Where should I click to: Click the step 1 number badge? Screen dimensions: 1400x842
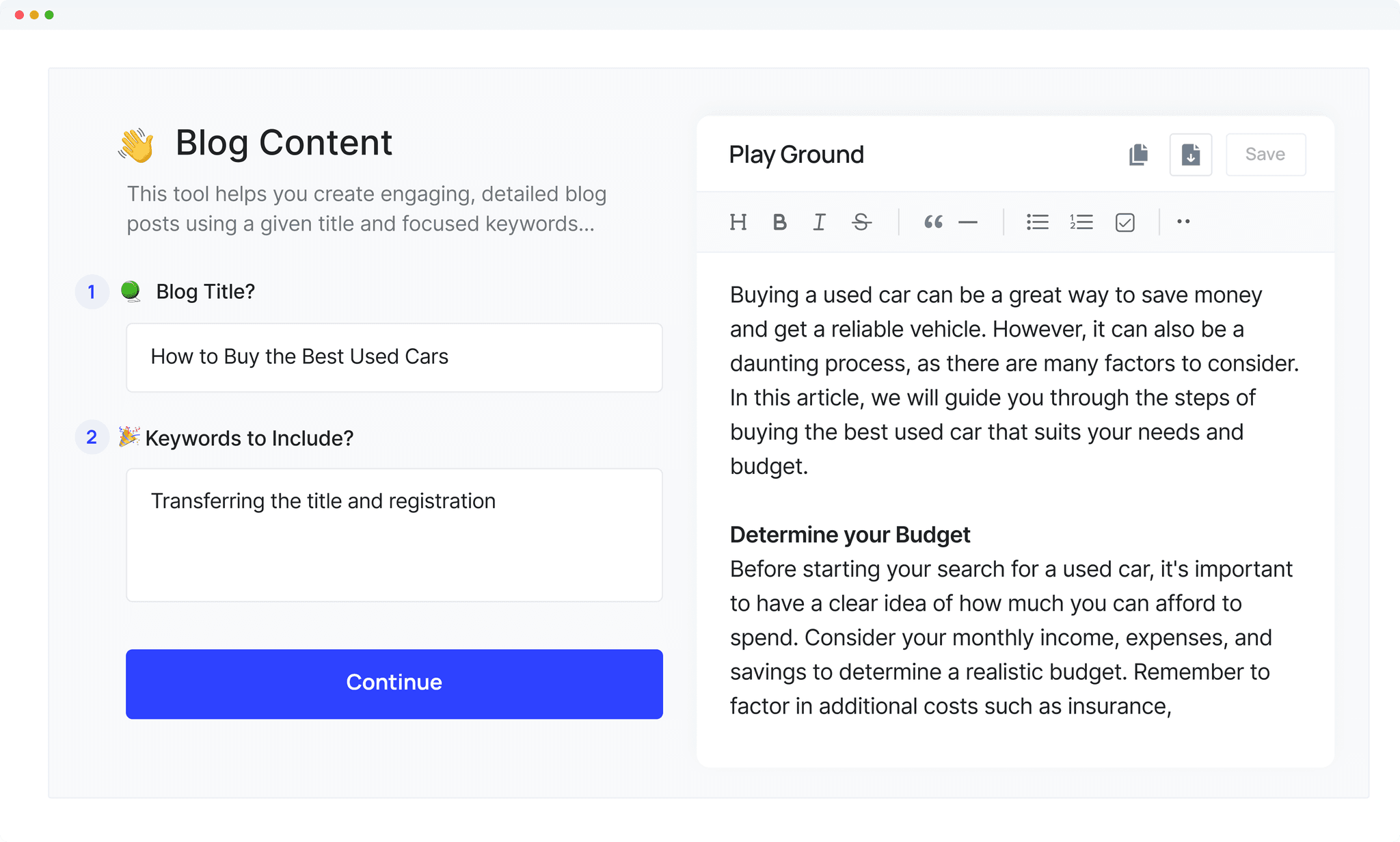(x=92, y=291)
